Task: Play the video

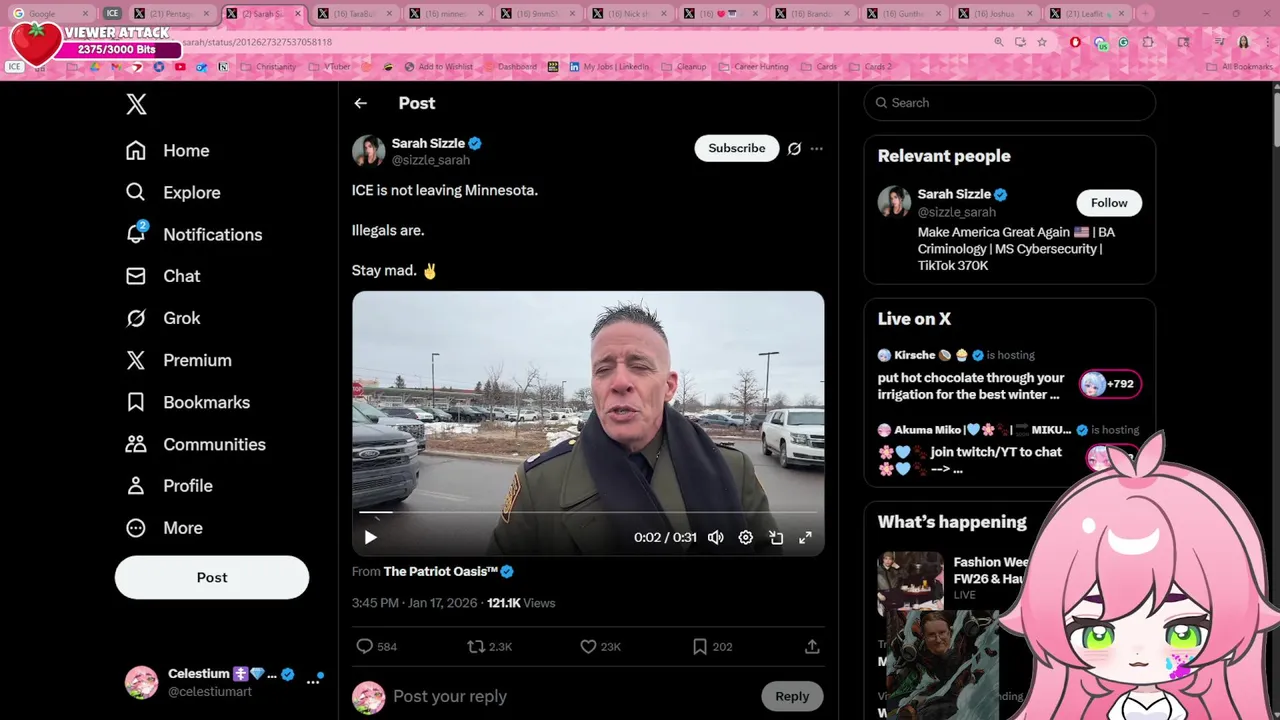Action: pos(370,537)
